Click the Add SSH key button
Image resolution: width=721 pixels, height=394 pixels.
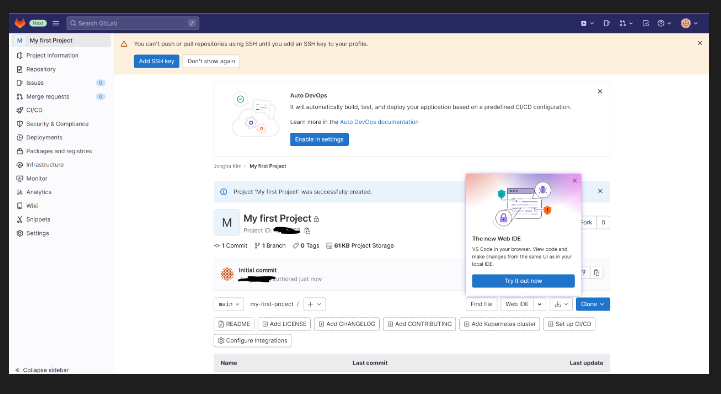point(156,61)
